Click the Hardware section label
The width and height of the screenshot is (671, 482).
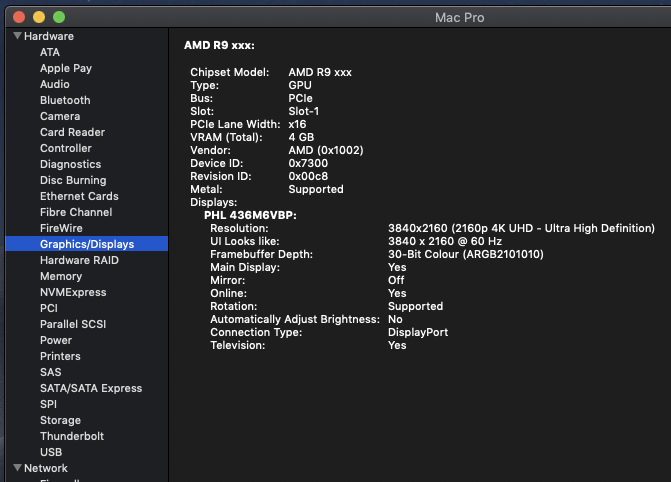(49, 36)
